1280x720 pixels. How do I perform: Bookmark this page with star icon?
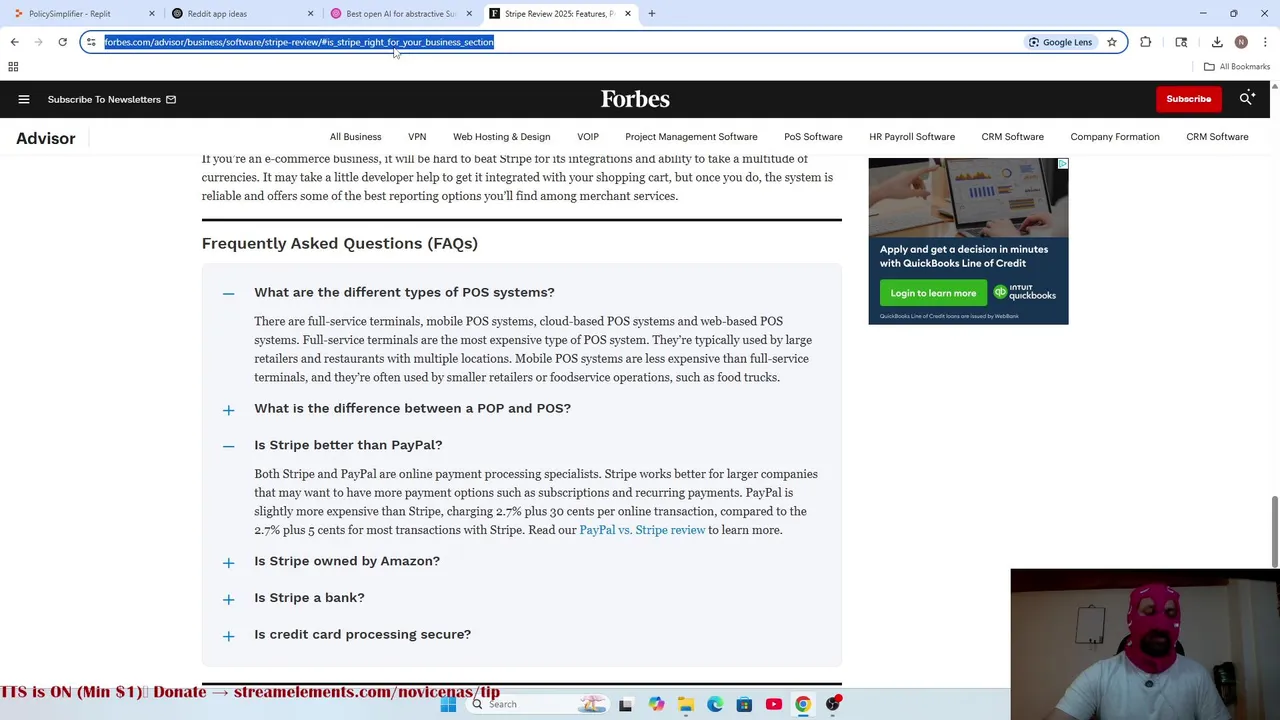(1111, 42)
